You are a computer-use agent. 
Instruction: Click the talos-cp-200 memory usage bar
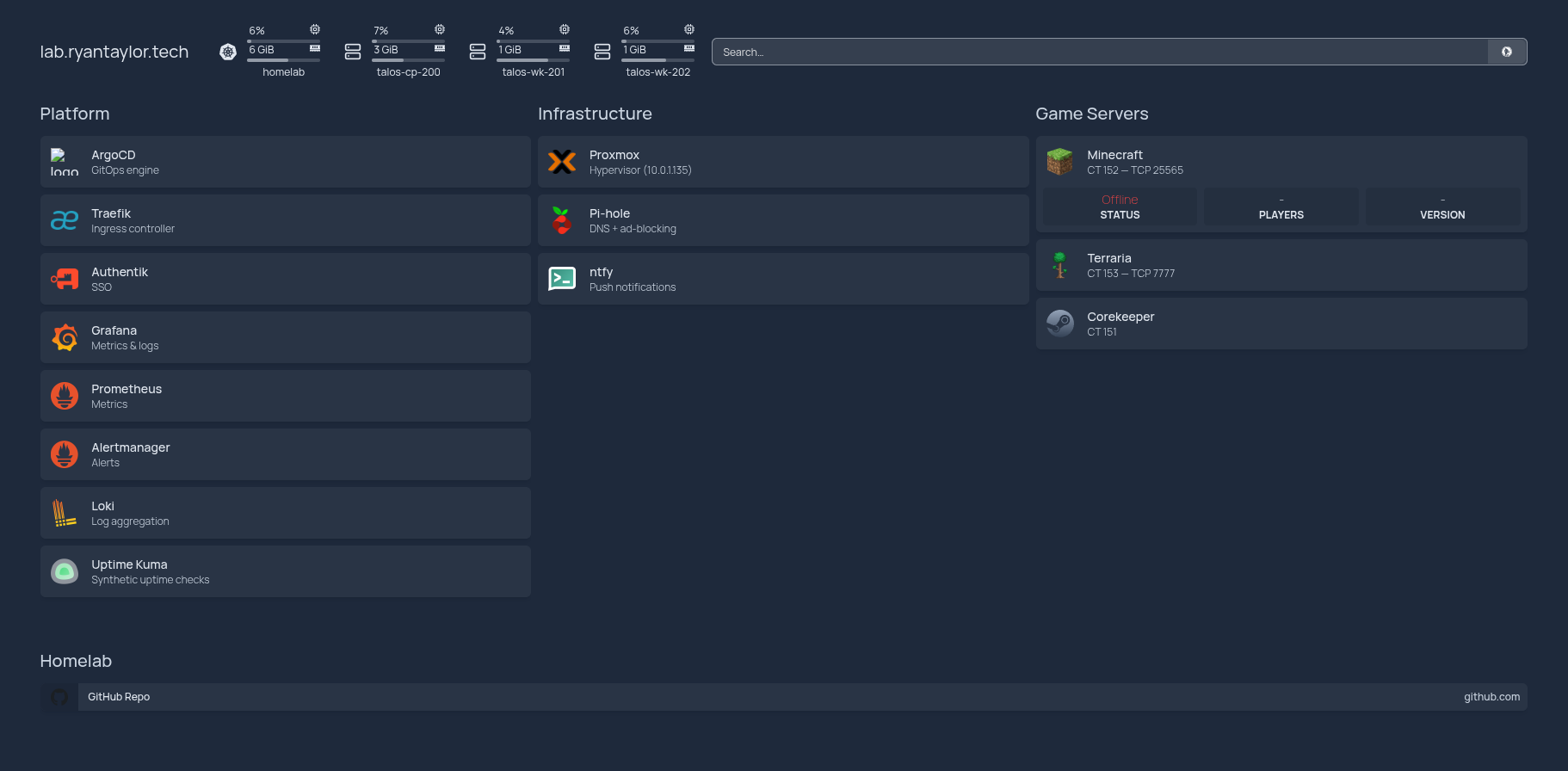tap(409, 59)
